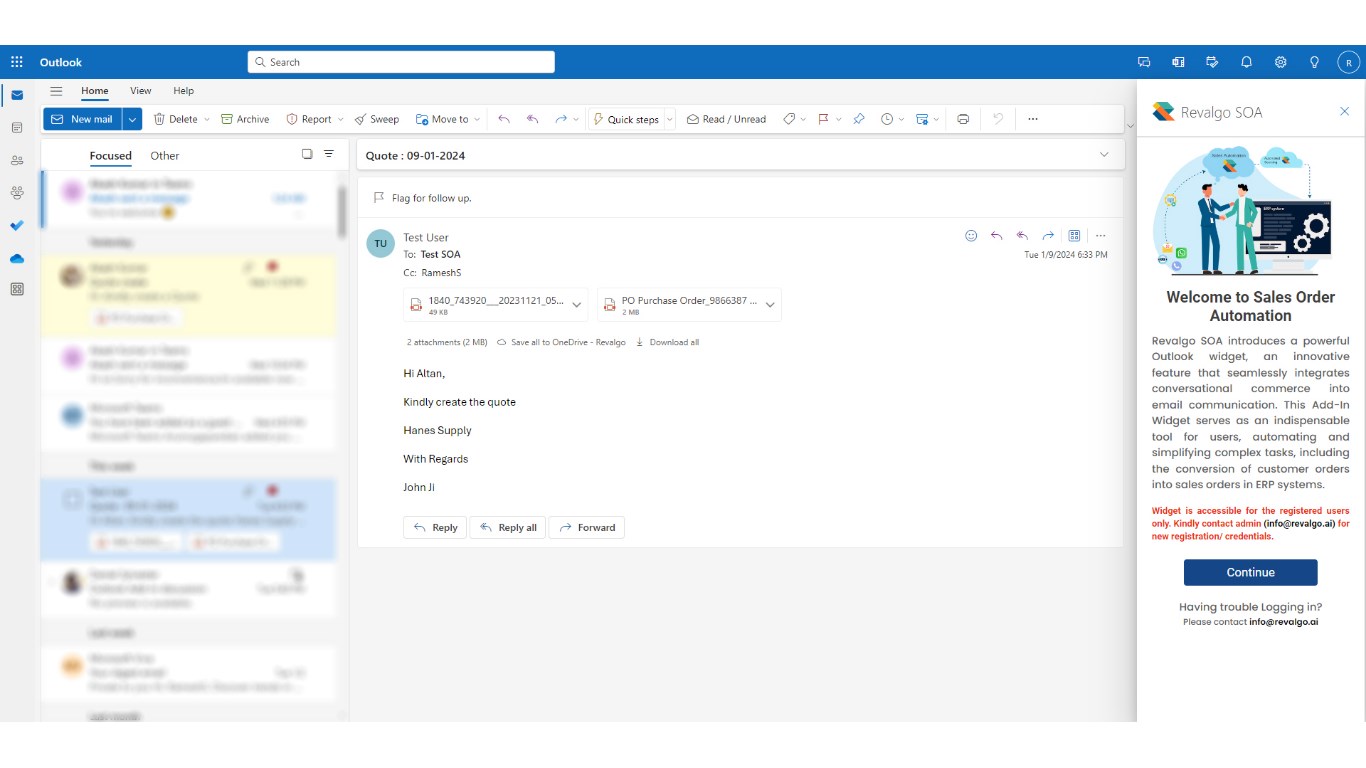The height and width of the screenshot is (768, 1366).
Task: Click Reply all button below message
Action: coord(508,527)
